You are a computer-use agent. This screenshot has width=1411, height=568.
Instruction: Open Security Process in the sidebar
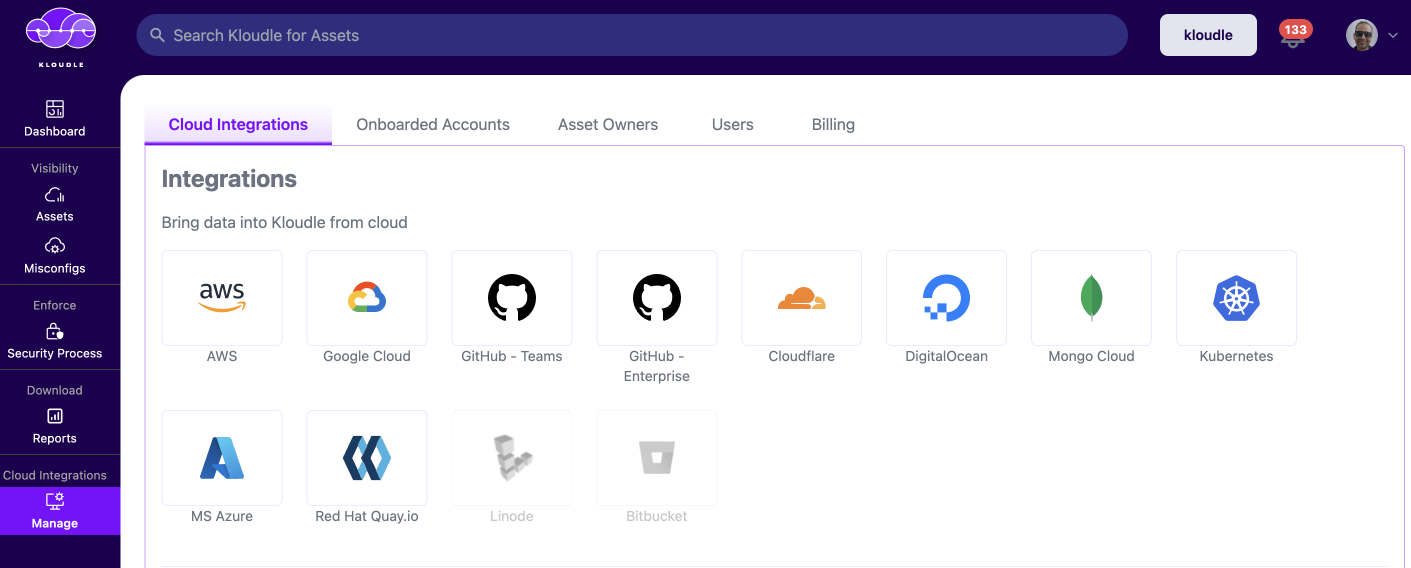click(x=55, y=341)
